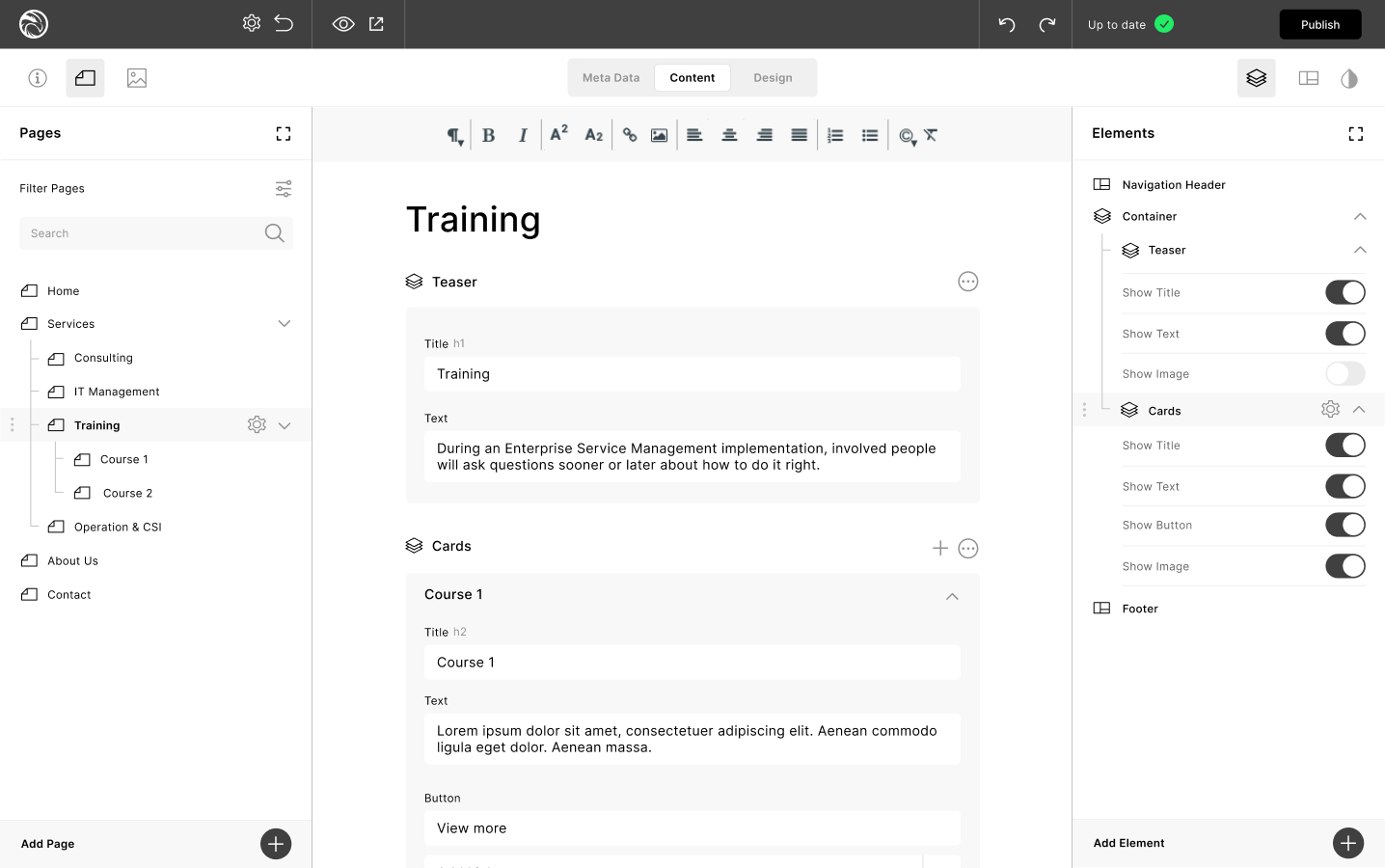Apply italic formatting from toolbar

[x=523, y=135]
